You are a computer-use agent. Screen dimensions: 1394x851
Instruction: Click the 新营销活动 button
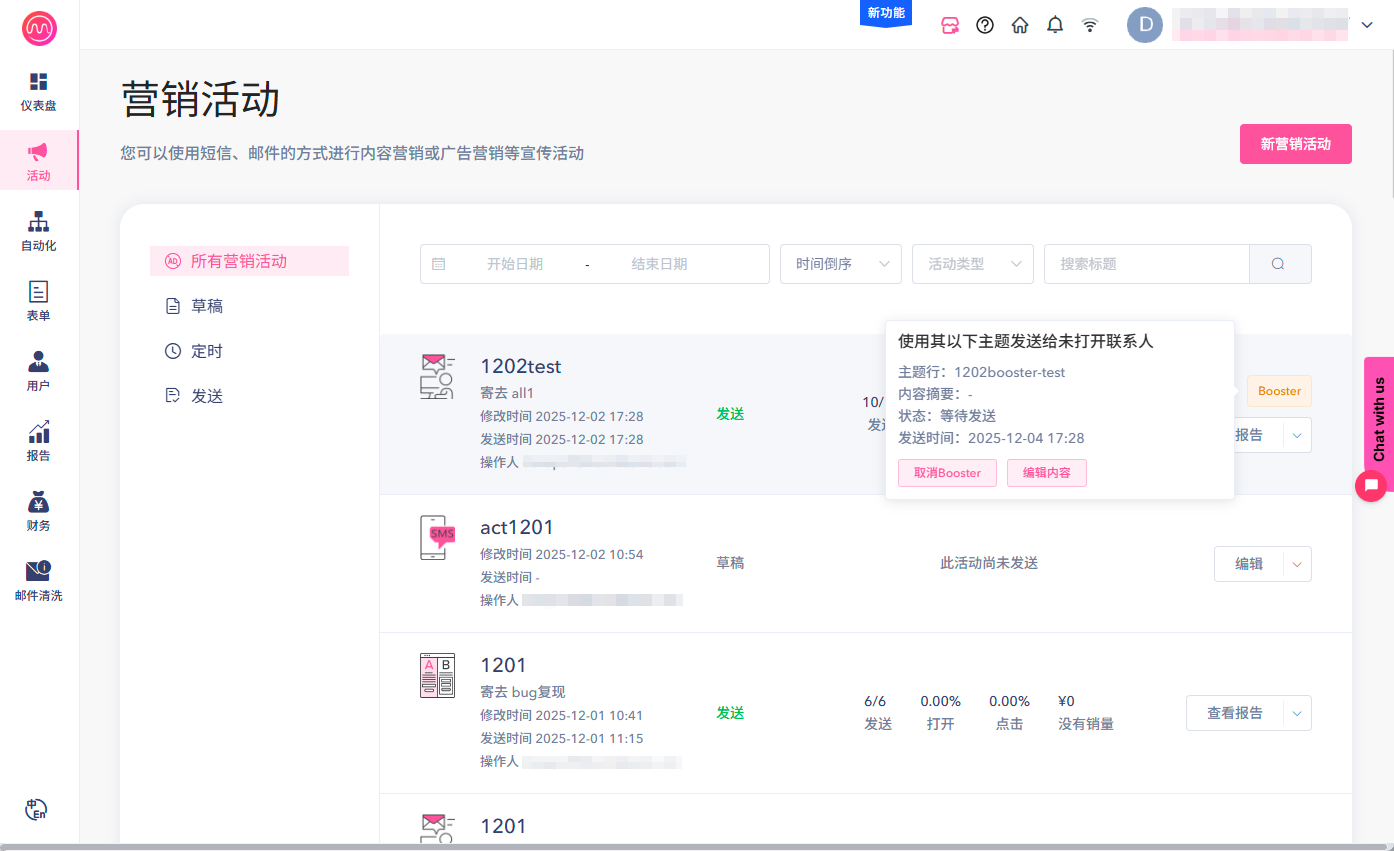click(x=1295, y=144)
